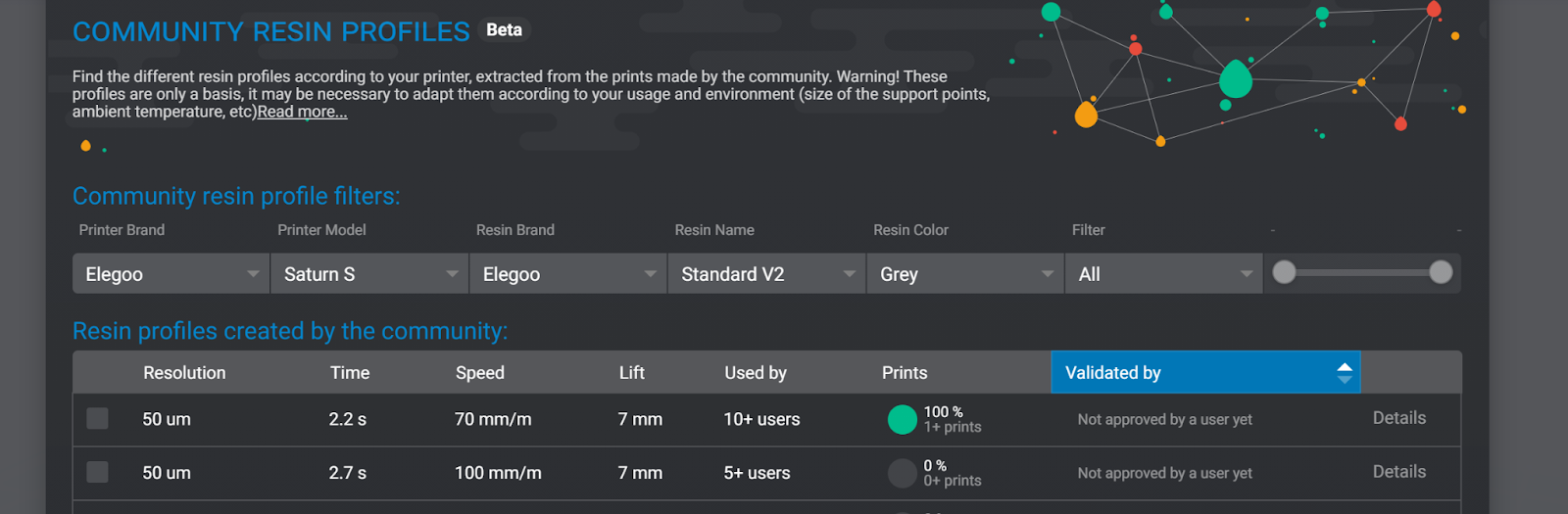
Task: Open the Resin Name dropdown showing Standard V2
Action: (766, 274)
